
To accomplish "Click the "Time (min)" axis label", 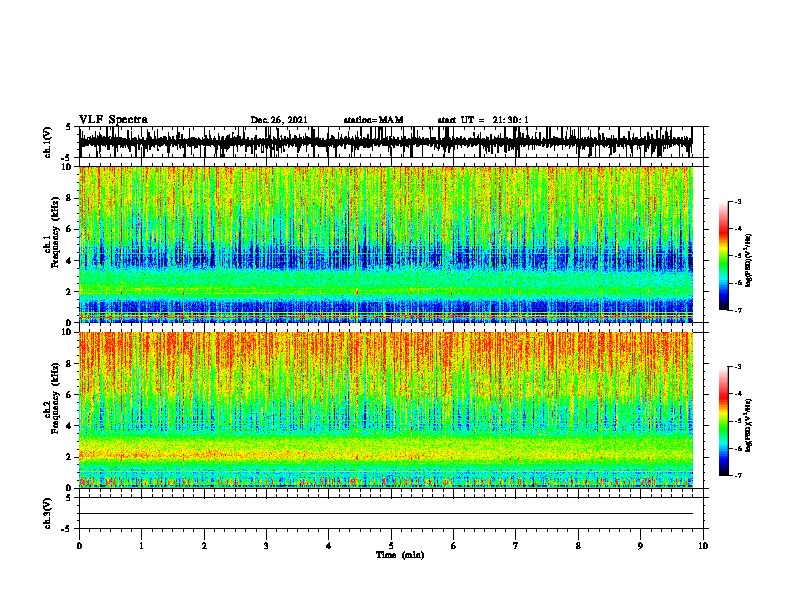I will point(400,555).
